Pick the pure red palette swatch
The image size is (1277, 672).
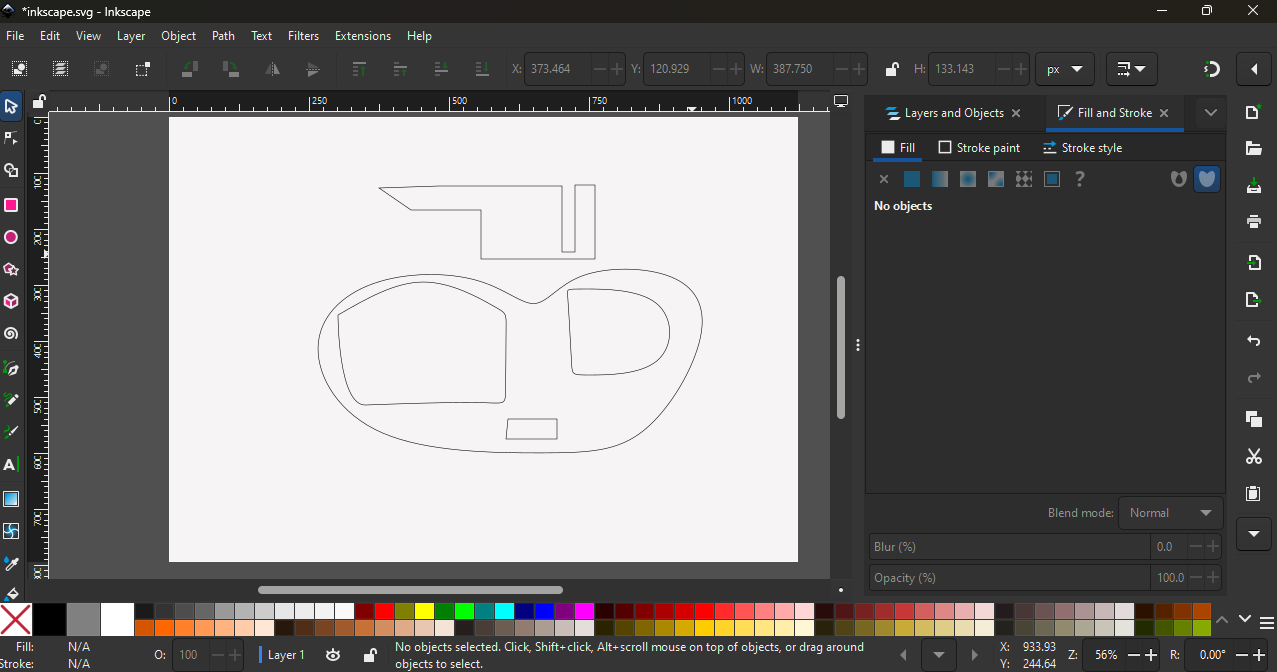tap(384, 611)
